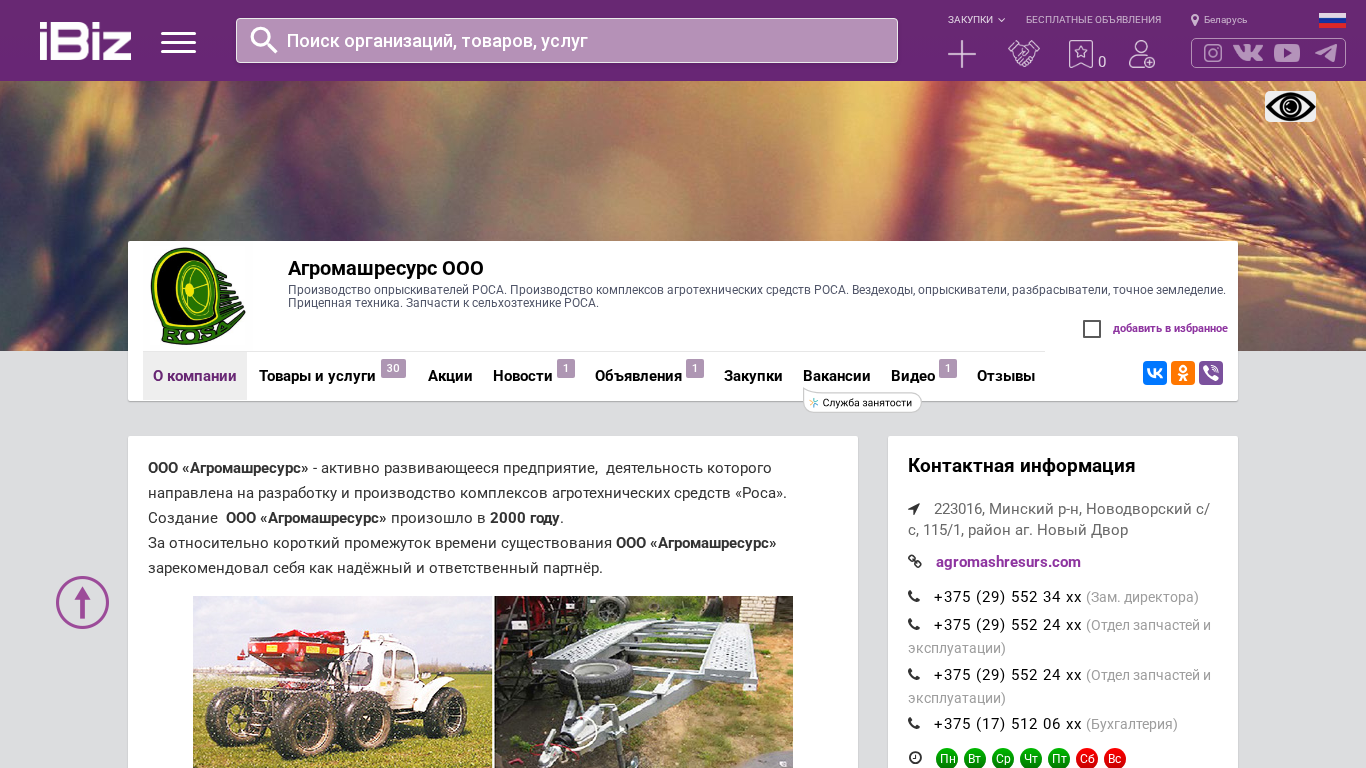
Task: Share on Odnoklassniki icon
Action: (x=1183, y=373)
